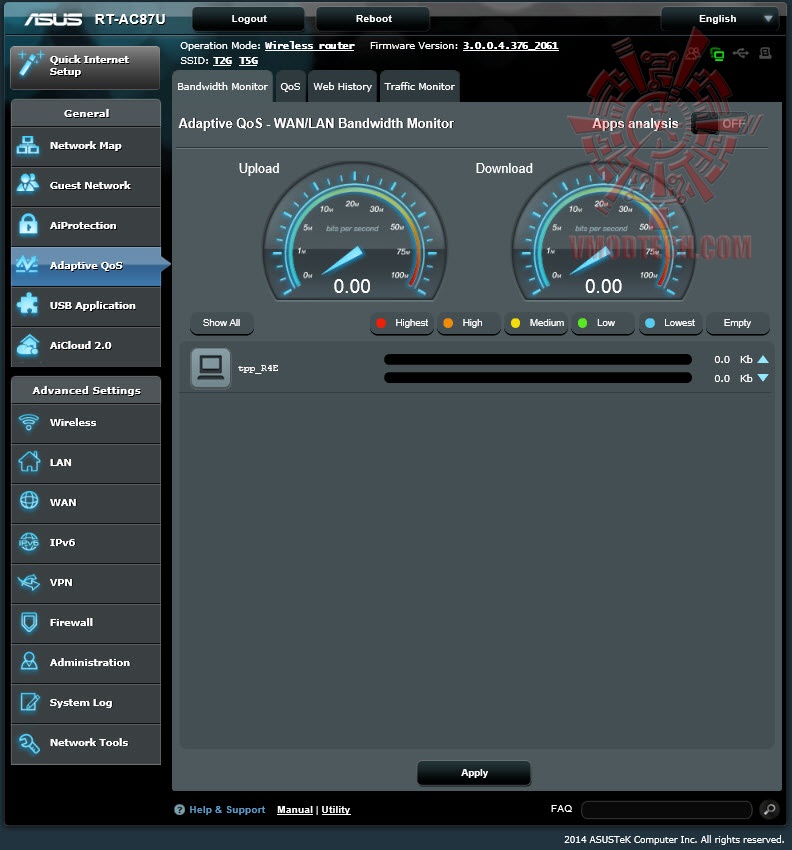
Task: Click the Wireless signal icon
Action: click(29, 422)
